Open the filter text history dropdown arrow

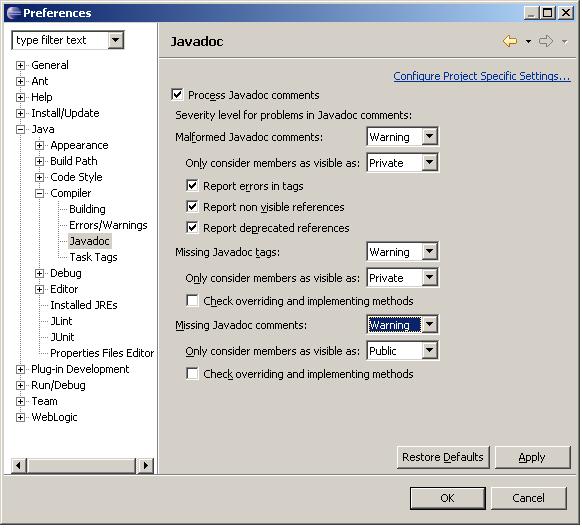pos(116,40)
